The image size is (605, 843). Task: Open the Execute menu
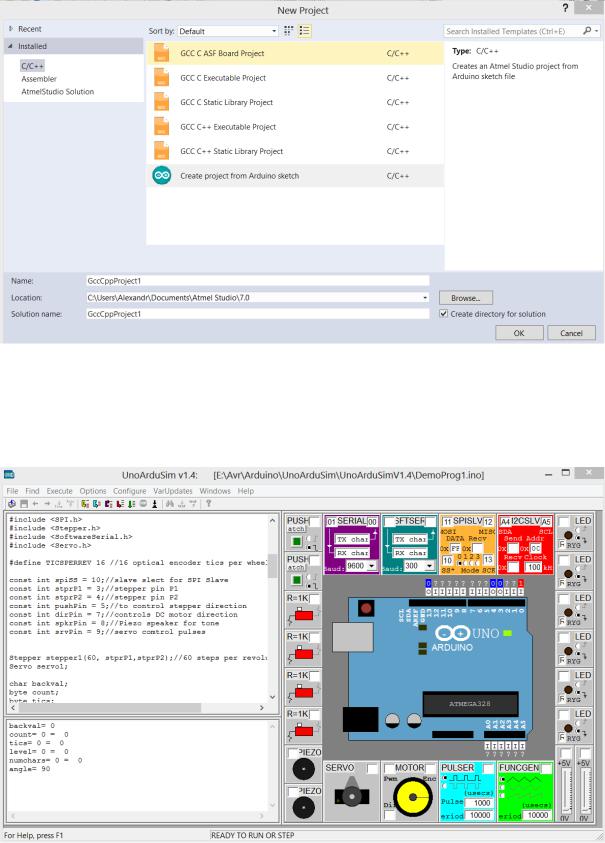[59, 491]
